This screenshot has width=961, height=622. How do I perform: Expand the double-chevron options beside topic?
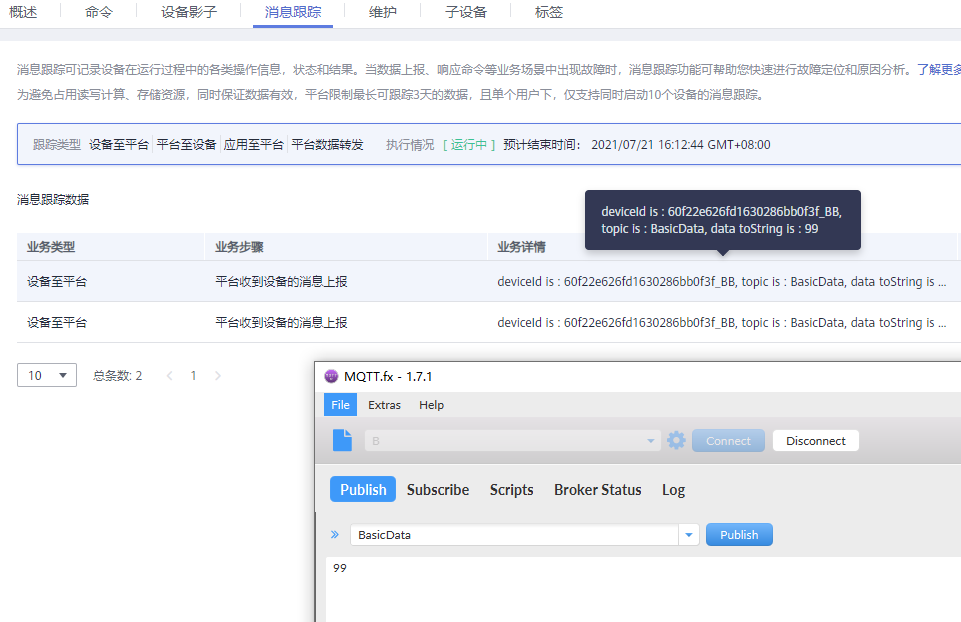coord(335,534)
